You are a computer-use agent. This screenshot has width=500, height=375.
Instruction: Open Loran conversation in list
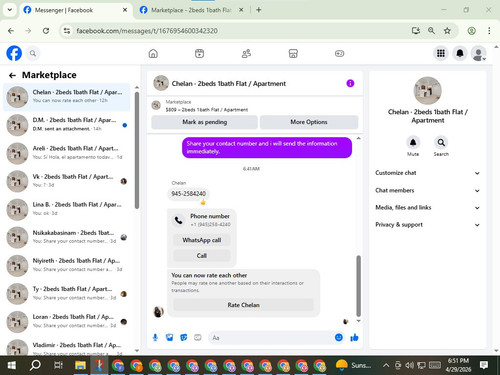(x=67, y=321)
